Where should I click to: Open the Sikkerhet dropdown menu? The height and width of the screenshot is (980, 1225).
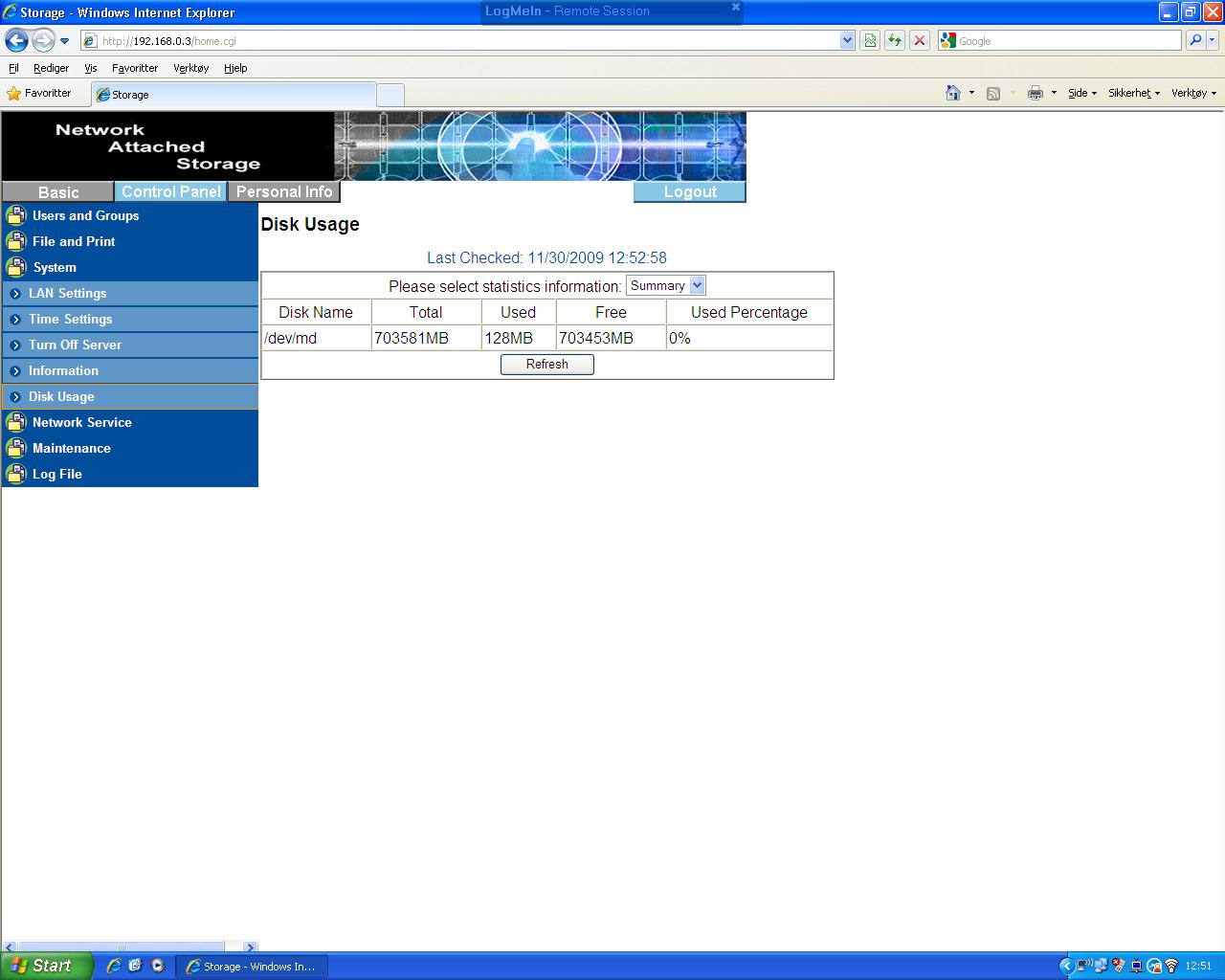pyautogui.click(x=1134, y=93)
